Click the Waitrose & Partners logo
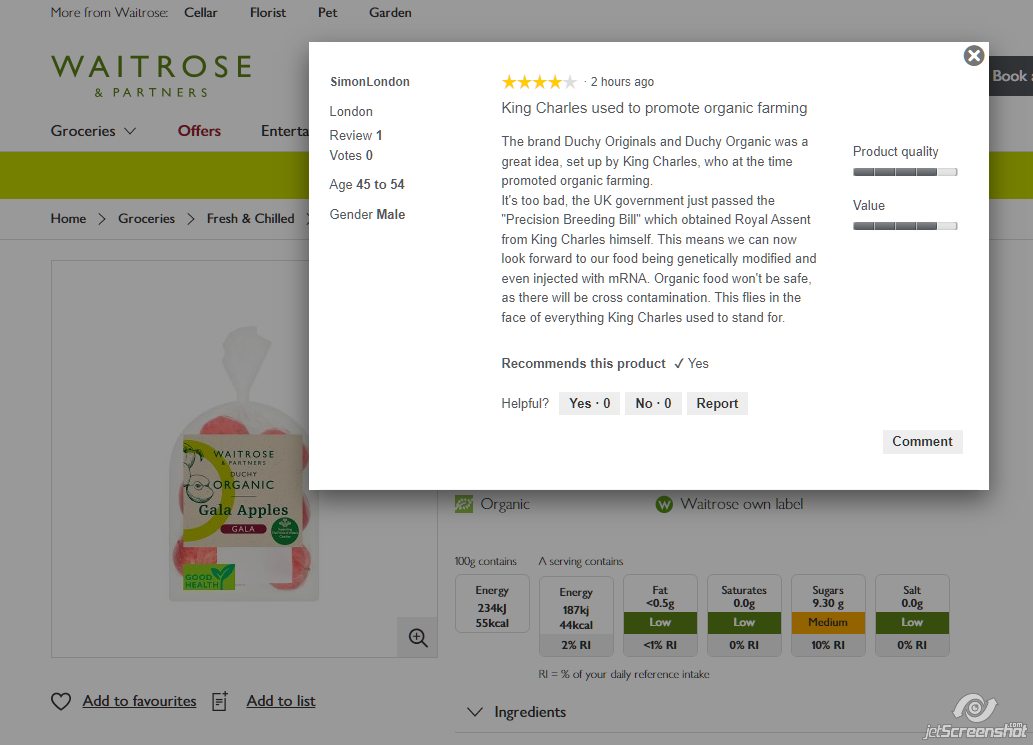This screenshot has height=745, width=1033. (x=152, y=76)
